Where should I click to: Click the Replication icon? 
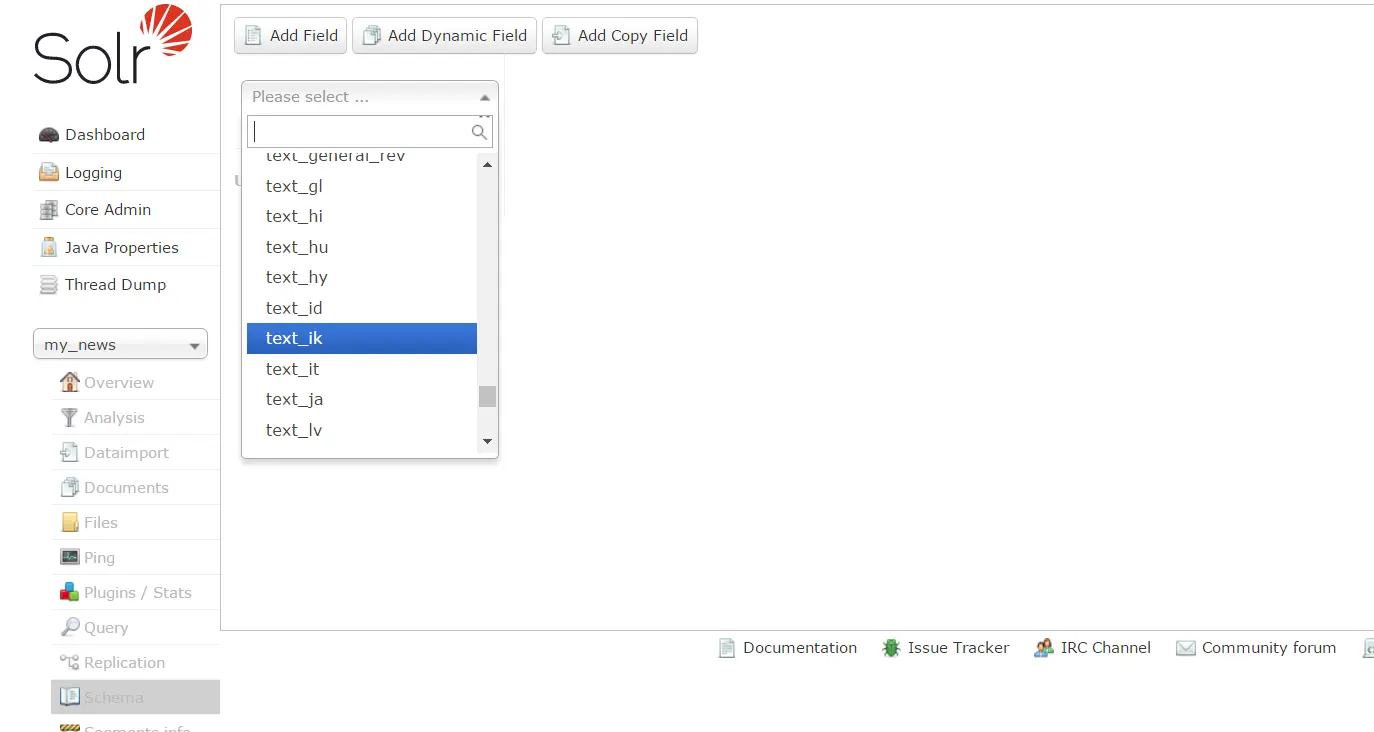point(69,662)
